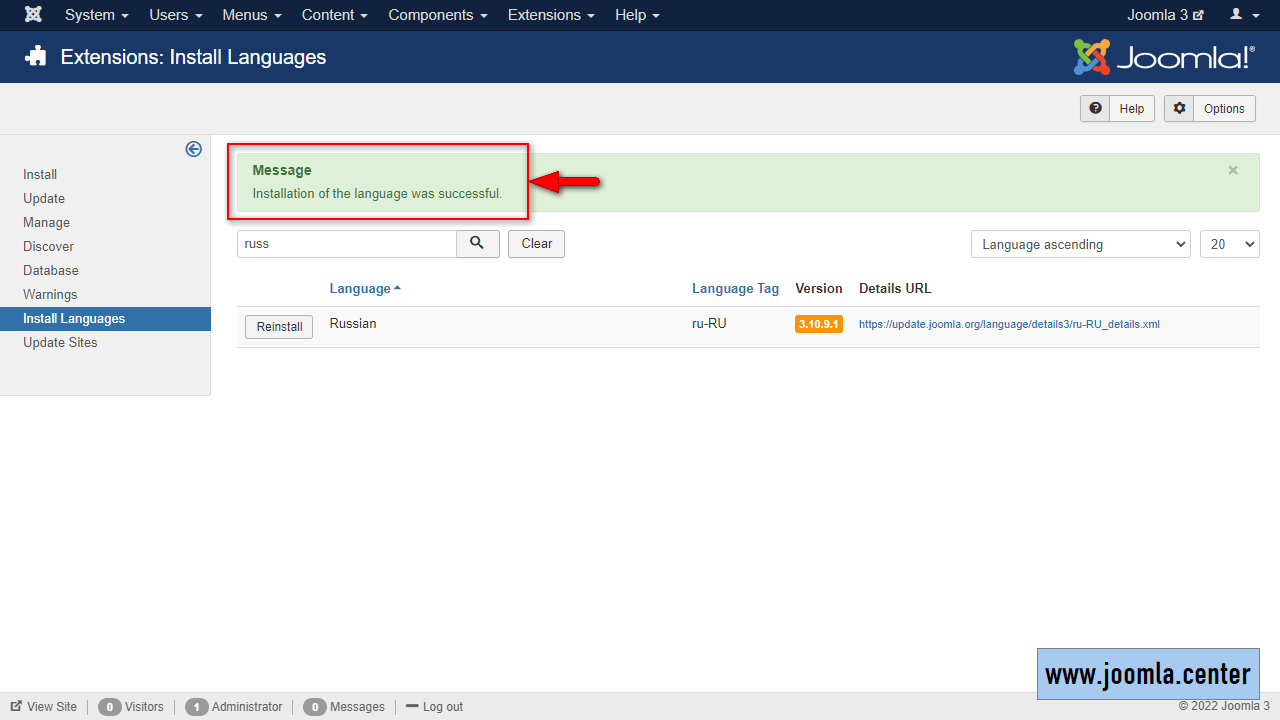Screen dimensions: 1280x720
Task: Open Help via the question mark button
Action: point(1117,109)
